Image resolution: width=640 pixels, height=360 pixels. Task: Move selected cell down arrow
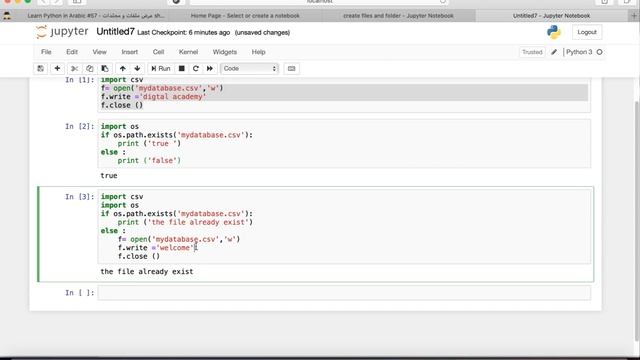[138, 69]
